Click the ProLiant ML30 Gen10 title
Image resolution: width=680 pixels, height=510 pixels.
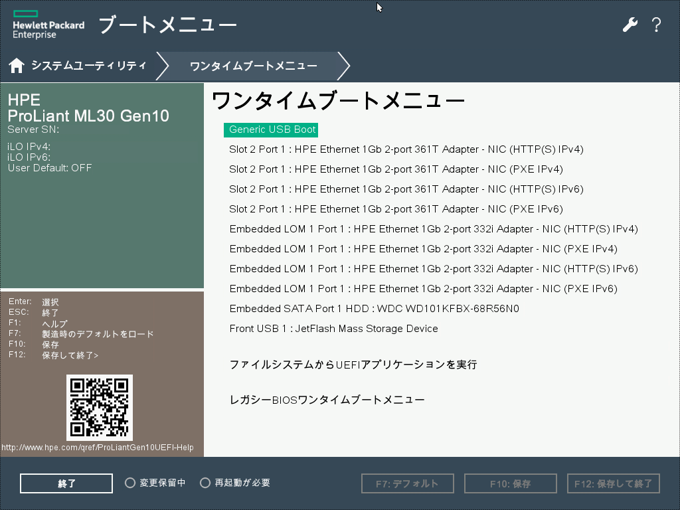88,116
